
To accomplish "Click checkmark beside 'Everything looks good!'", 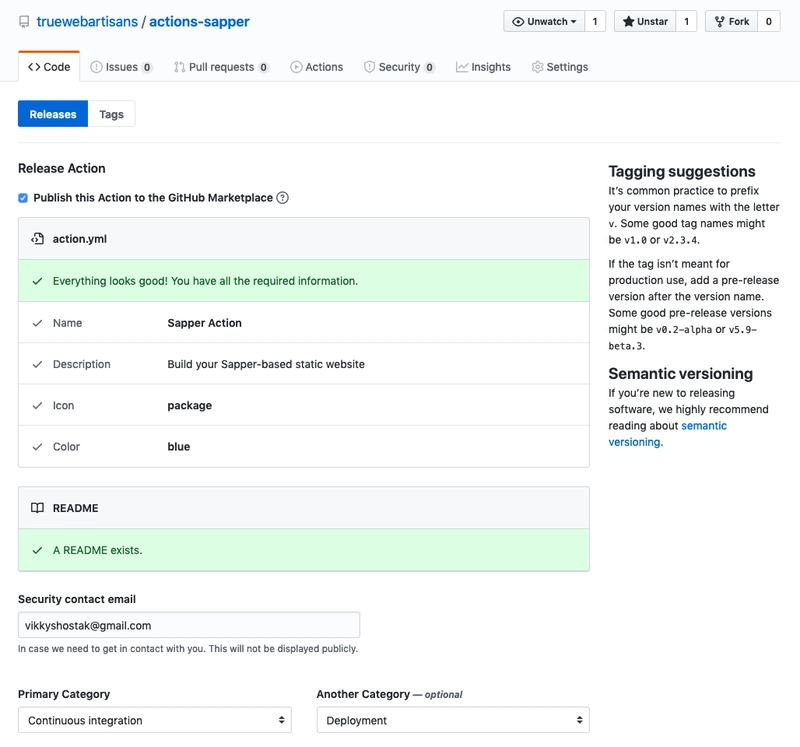I will point(37,281).
